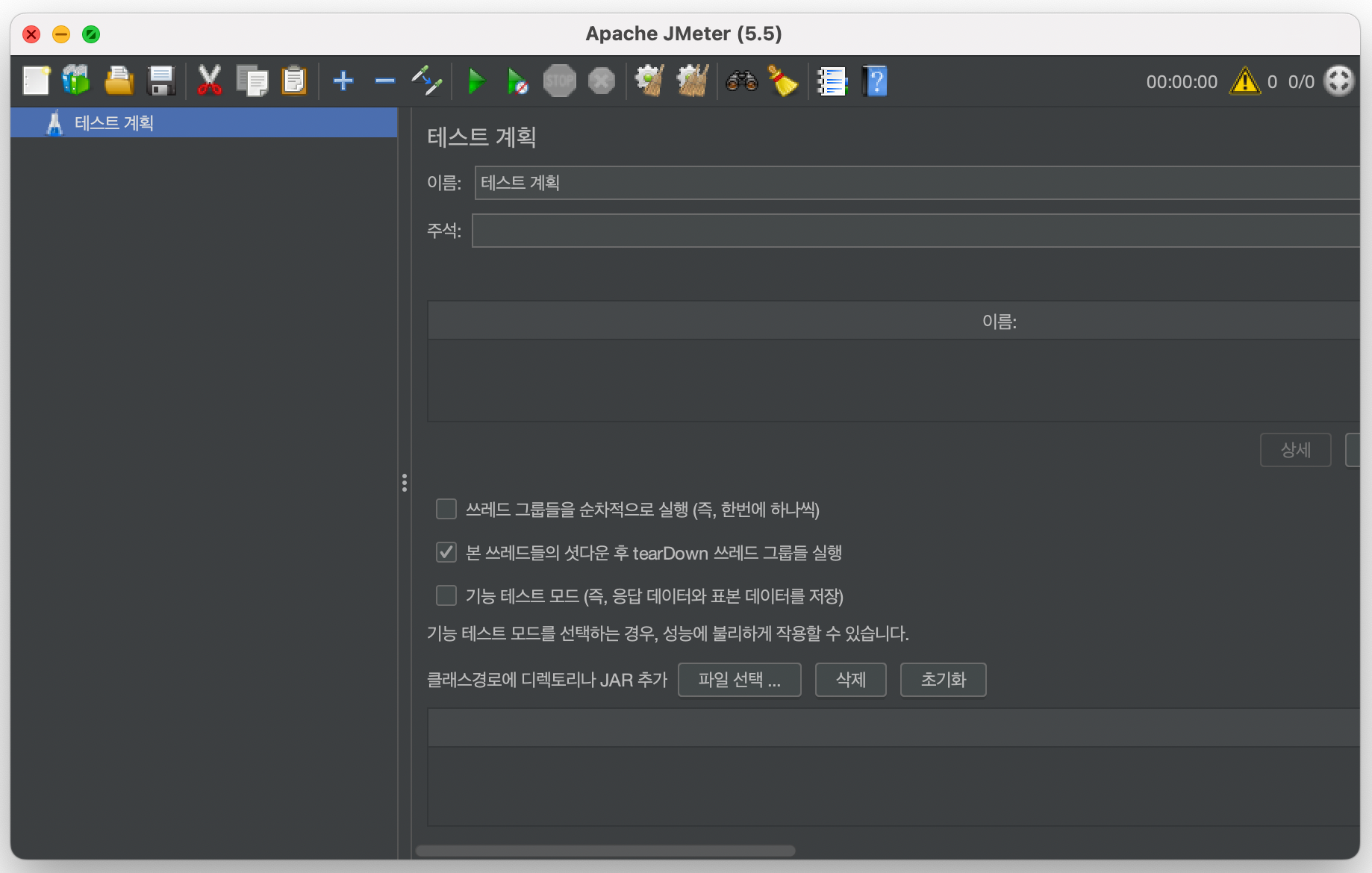The height and width of the screenshot is (873, 1372).
Task: Focus the 주석 comments input field
Action: (x=915, y=231)
